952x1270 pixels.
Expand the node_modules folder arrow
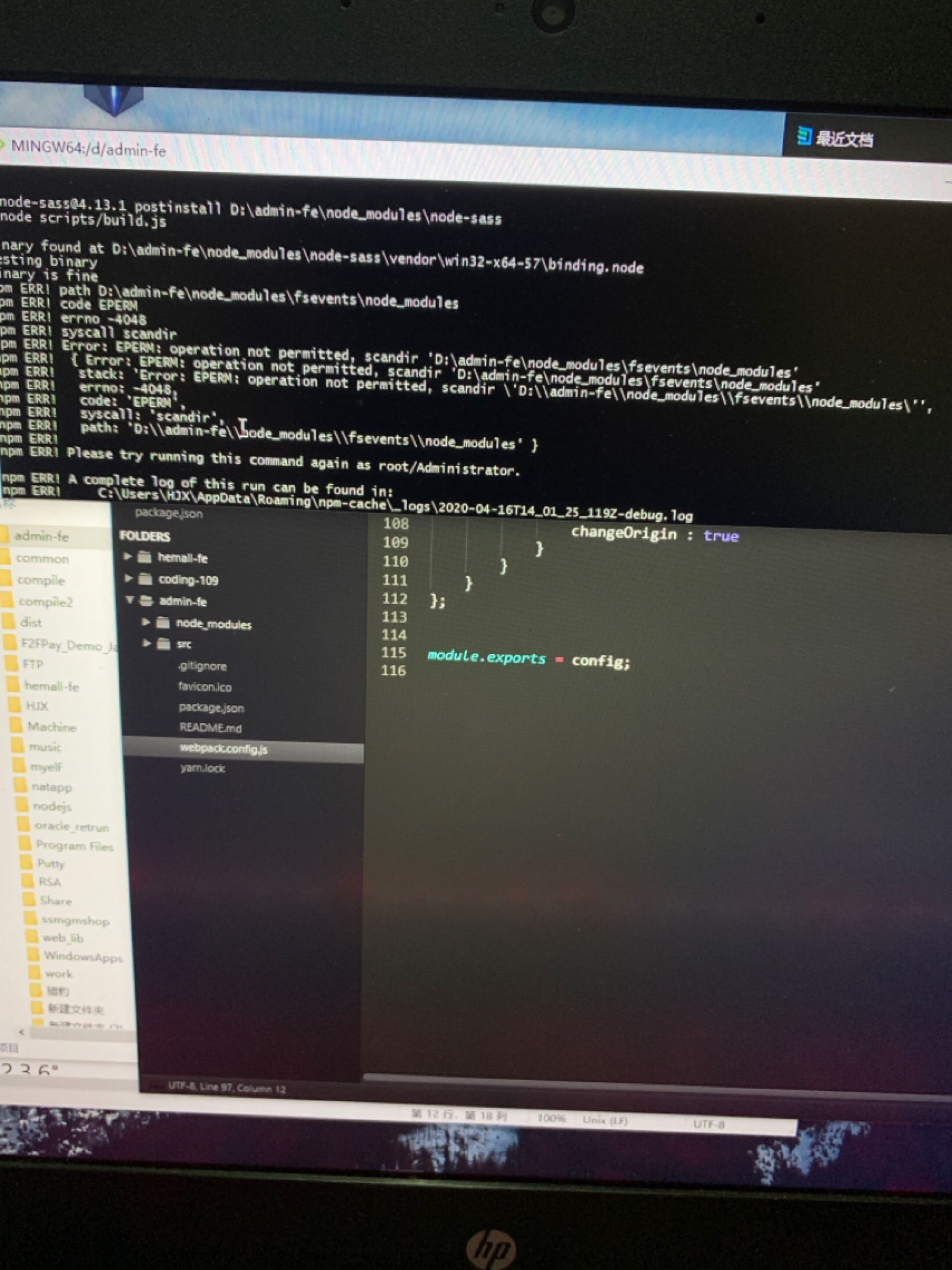click(146, 622)
